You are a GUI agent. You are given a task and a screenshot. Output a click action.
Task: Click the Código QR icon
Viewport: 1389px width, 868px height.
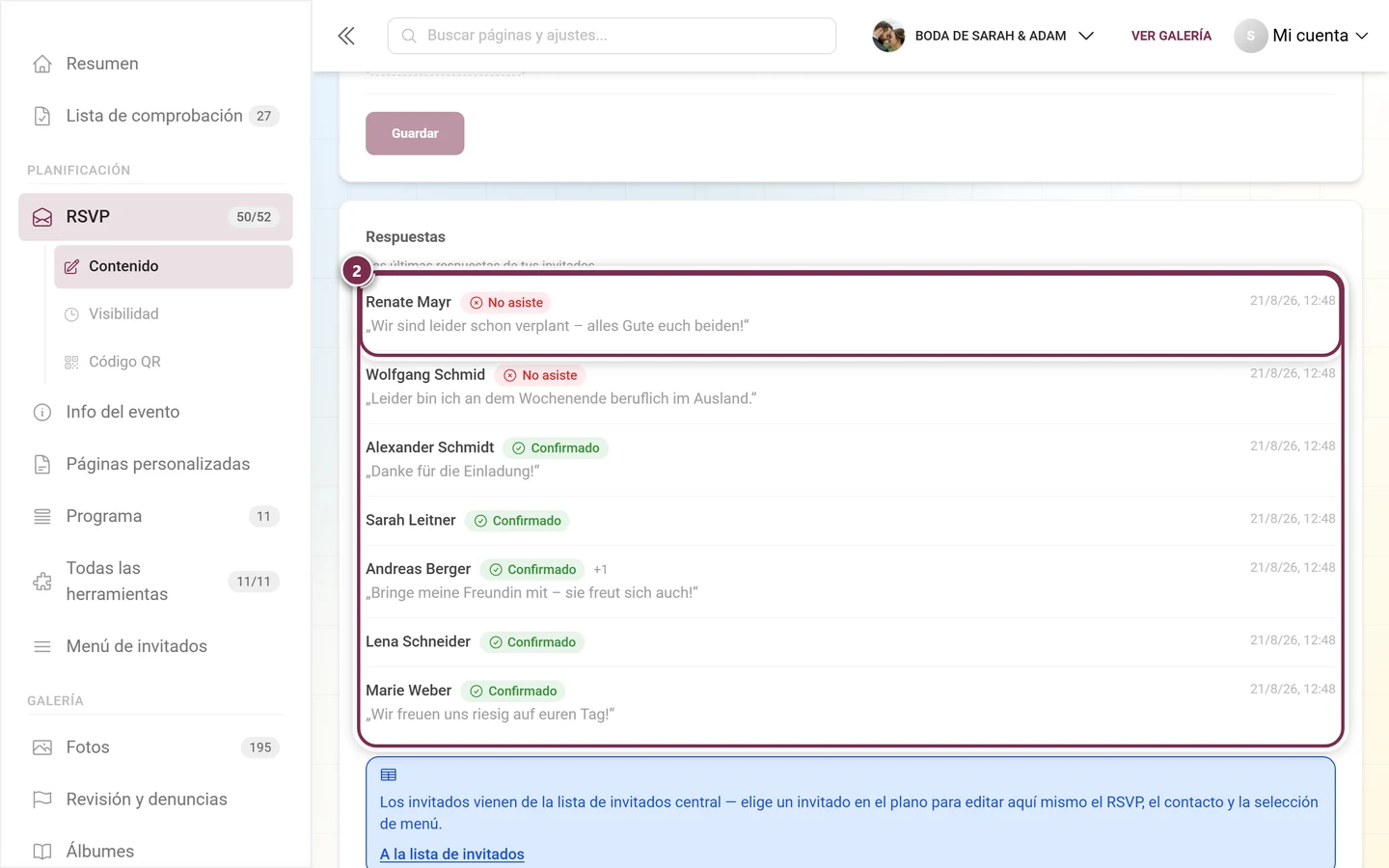[x=71, y=363]
